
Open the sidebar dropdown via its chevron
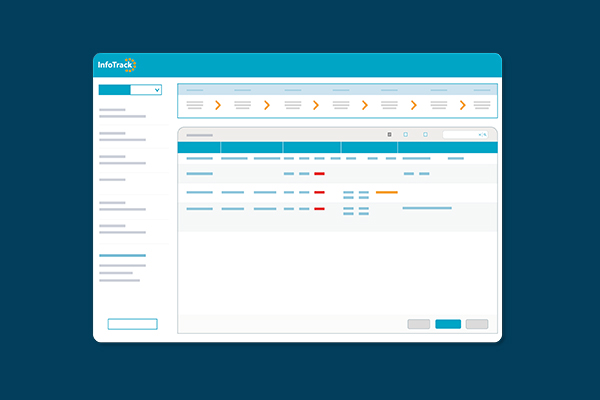[156, 90]
